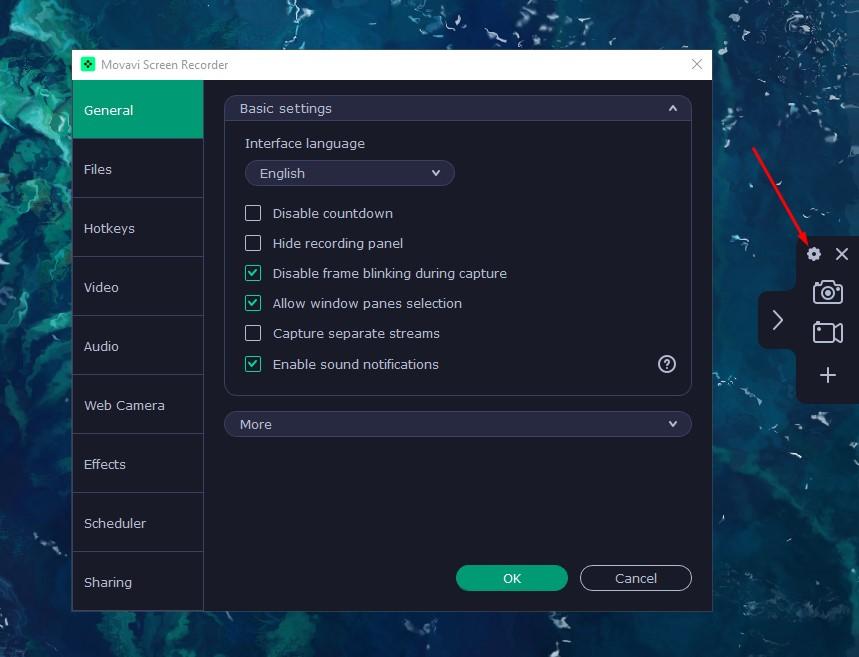
Task: Open the Hotkeys tab
Action: coord(138,228)
